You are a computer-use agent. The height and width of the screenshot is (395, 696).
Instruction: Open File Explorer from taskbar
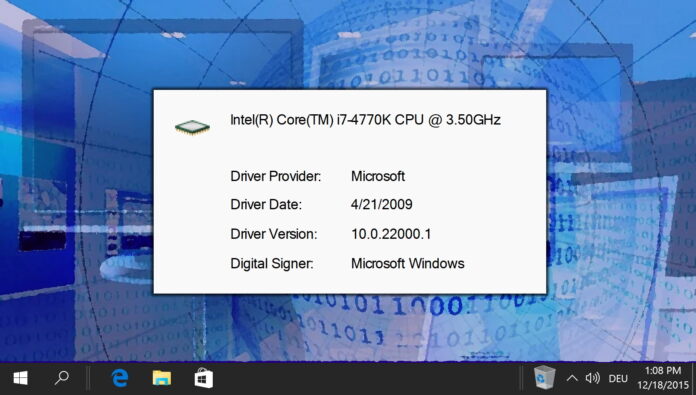(x=162, y=379)
